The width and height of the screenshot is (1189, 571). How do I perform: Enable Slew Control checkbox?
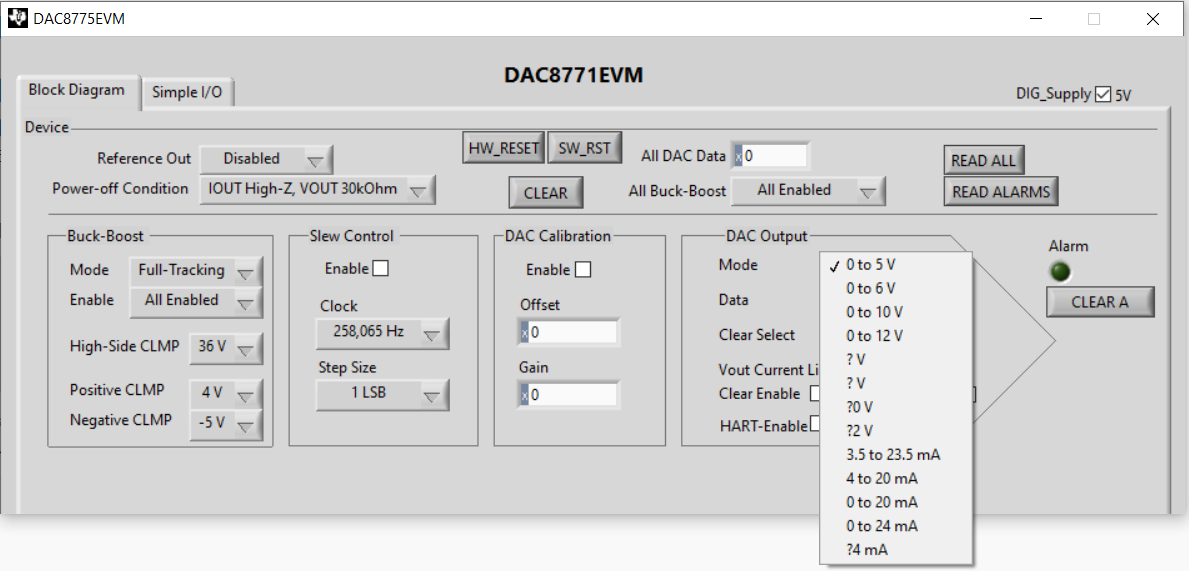point(380,268)
